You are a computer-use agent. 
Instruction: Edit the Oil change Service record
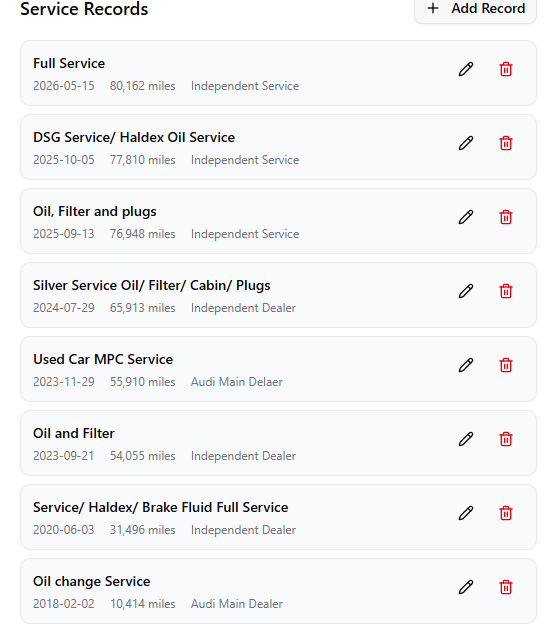pyautogui.click(x=466, y=587)
